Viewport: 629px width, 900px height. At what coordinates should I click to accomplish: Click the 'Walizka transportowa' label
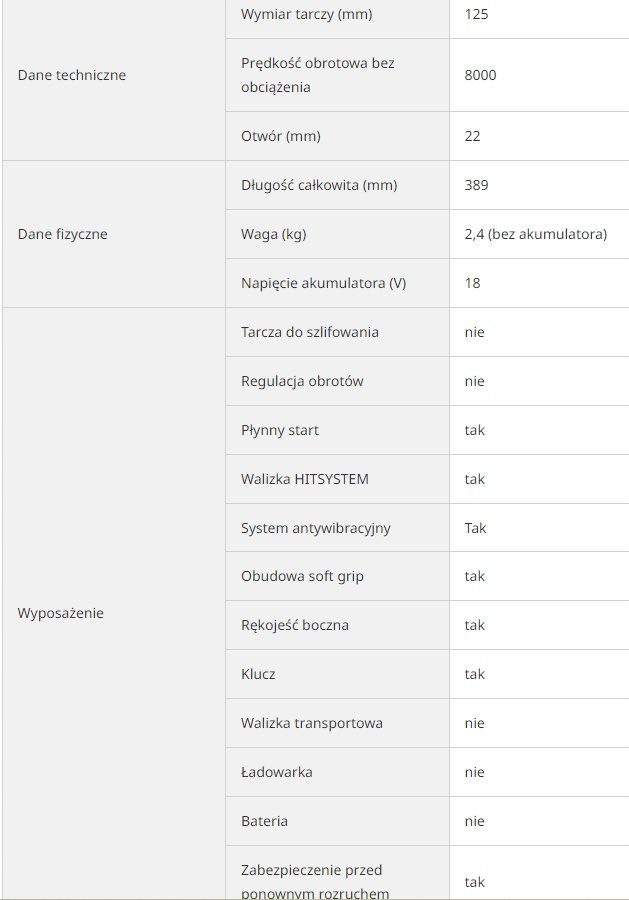[312, 723]
